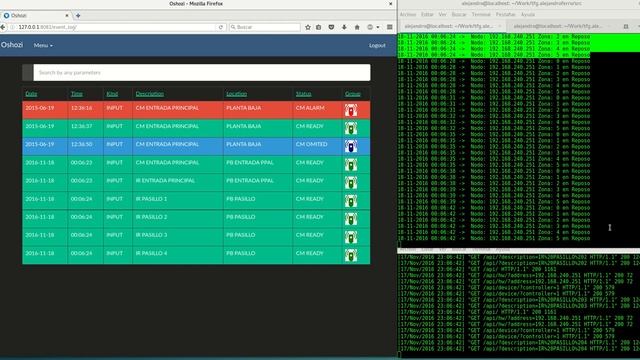Click the Pocket icon in Firefox toolbar
The width and height of the screenshot is (640, 360).
[x=331, y=27]
